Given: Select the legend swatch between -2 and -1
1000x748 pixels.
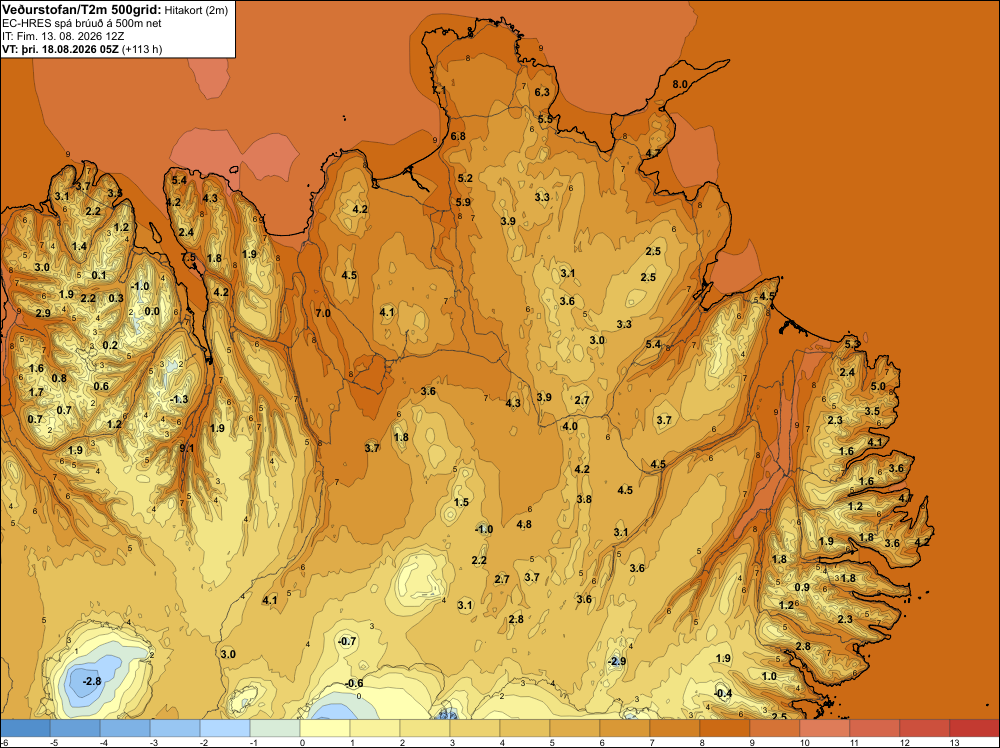Looking at the screenshot, I should pyautogui.click(x=224, y=728).
